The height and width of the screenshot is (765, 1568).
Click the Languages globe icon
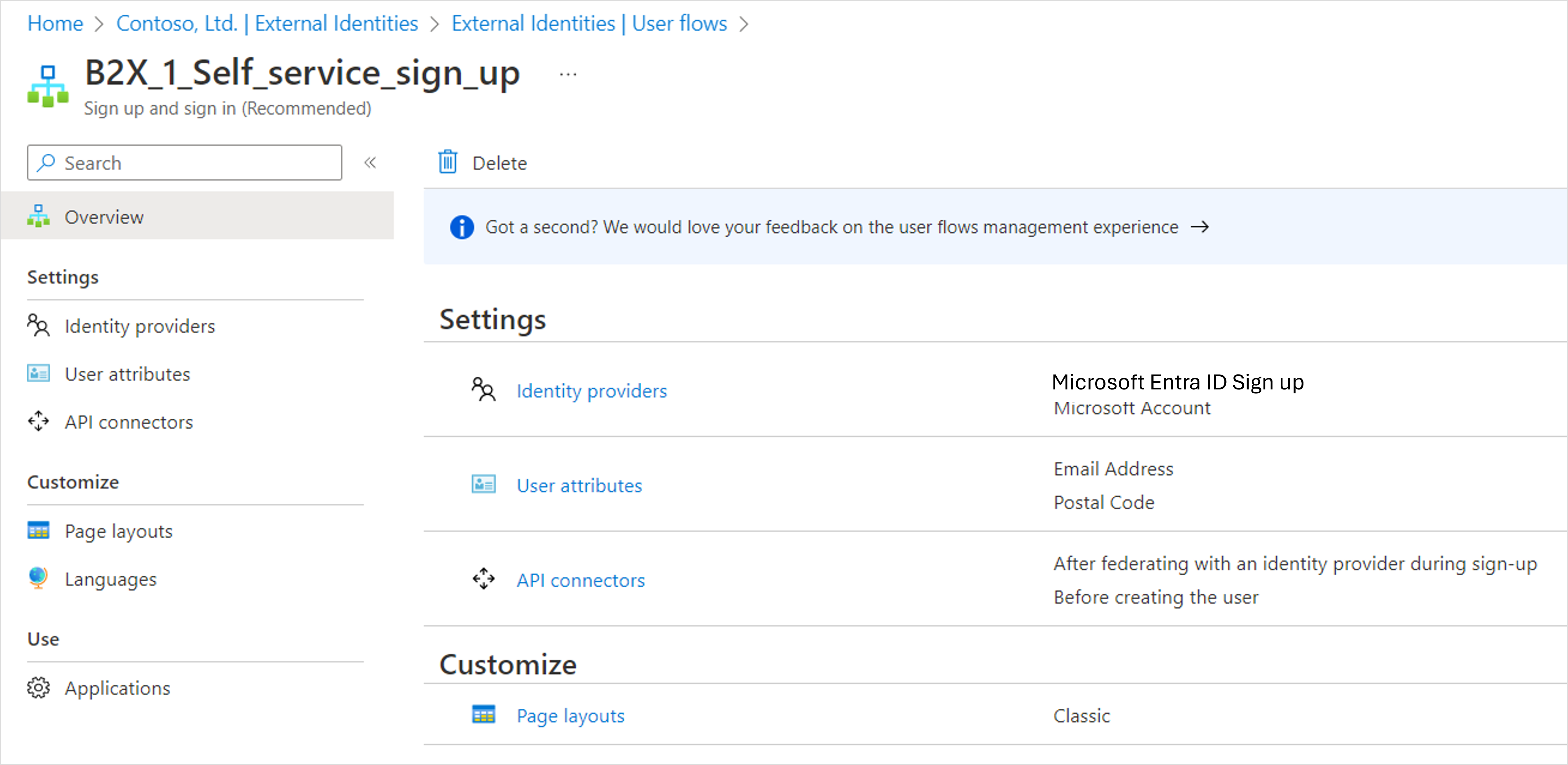point(38,577)
